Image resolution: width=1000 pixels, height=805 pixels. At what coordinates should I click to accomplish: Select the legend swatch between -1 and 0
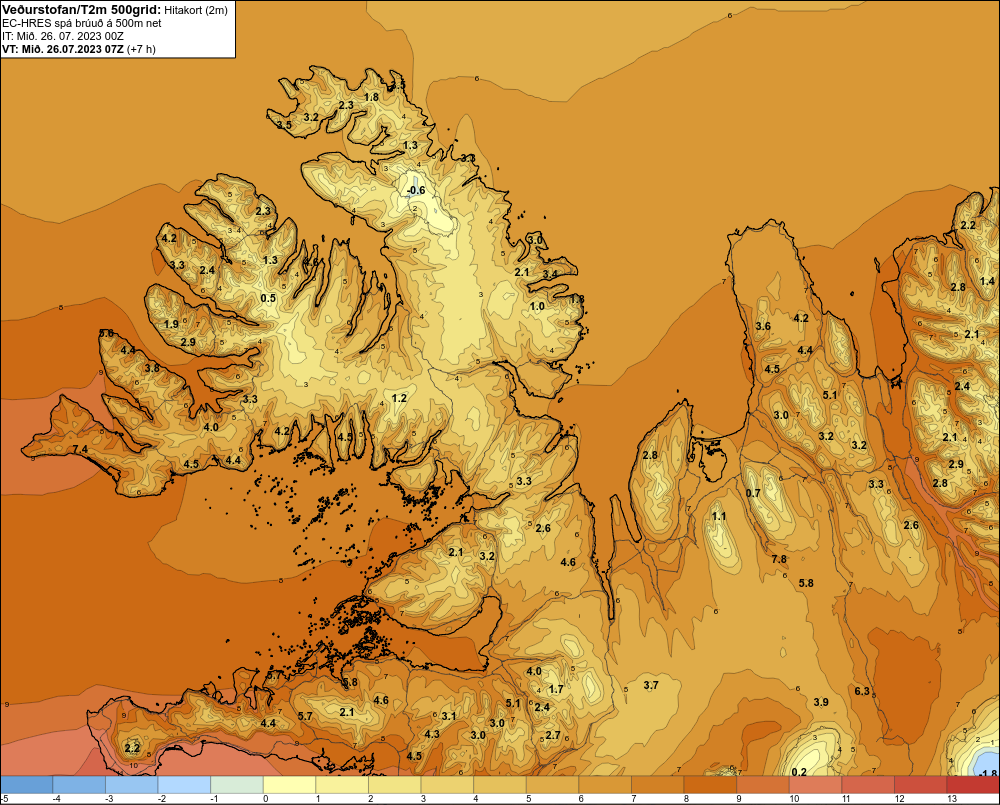click(x=237, y=784)
